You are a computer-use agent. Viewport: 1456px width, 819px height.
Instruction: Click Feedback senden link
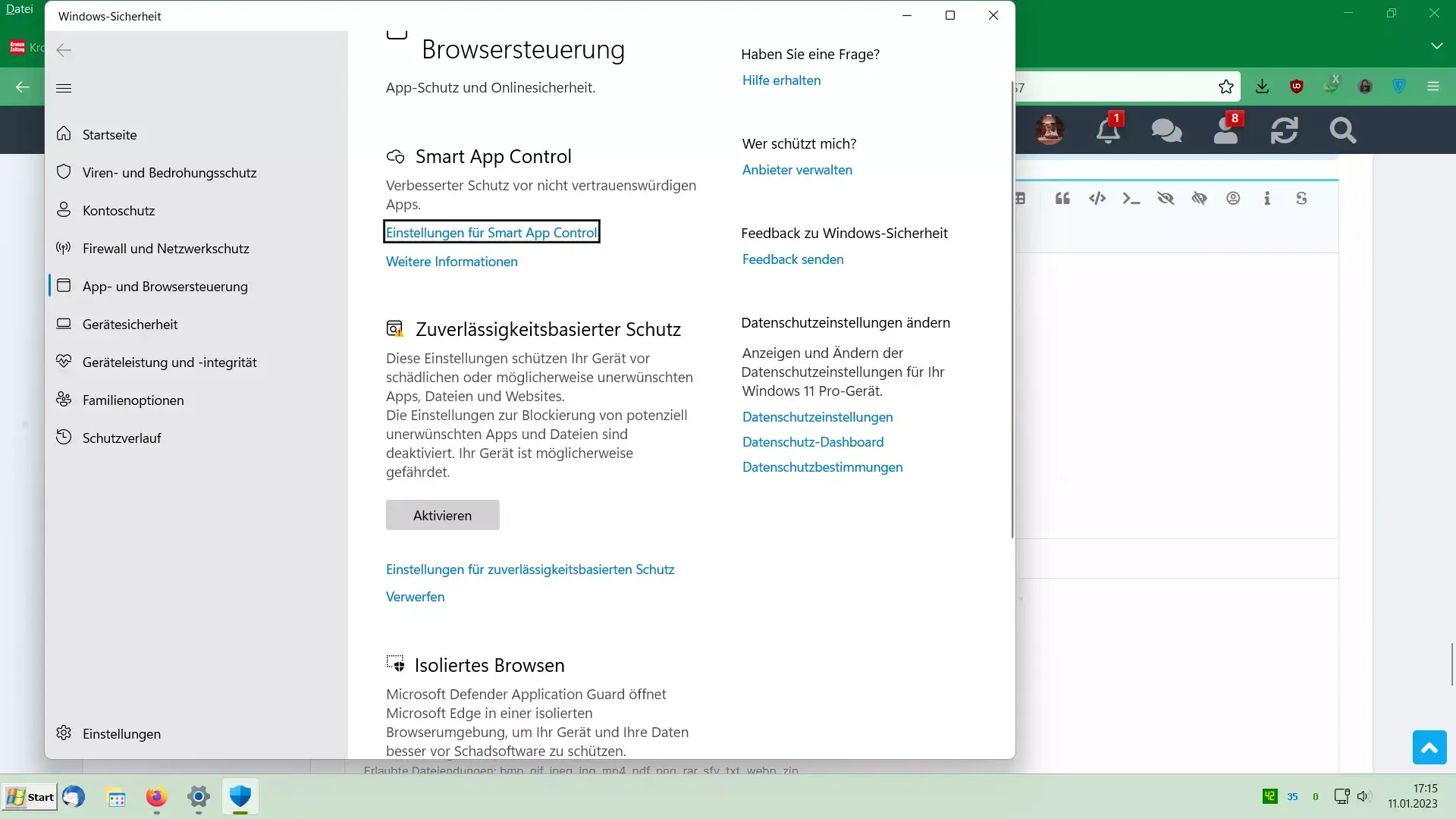pyautogui.click(x=792, y=259)
